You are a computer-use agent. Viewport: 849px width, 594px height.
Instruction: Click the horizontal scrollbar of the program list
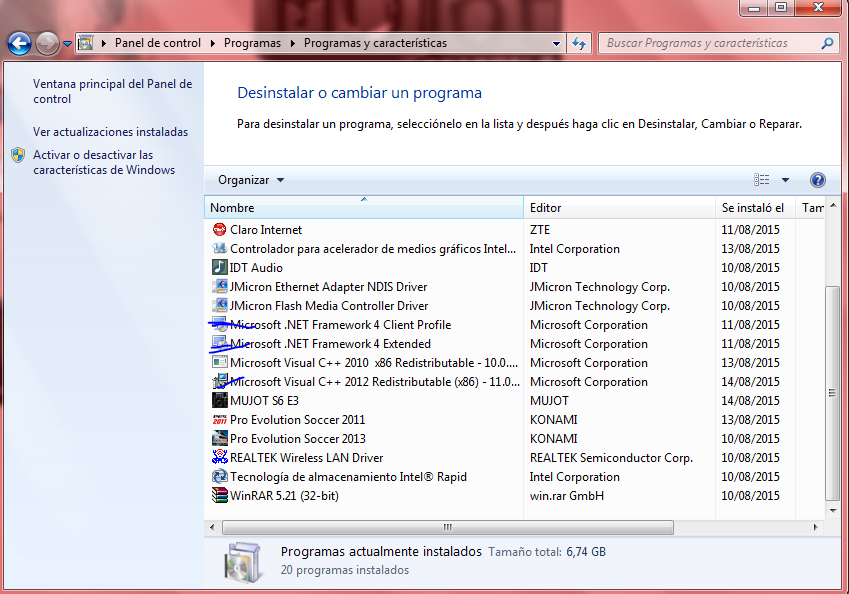click(x=447, y=527)
